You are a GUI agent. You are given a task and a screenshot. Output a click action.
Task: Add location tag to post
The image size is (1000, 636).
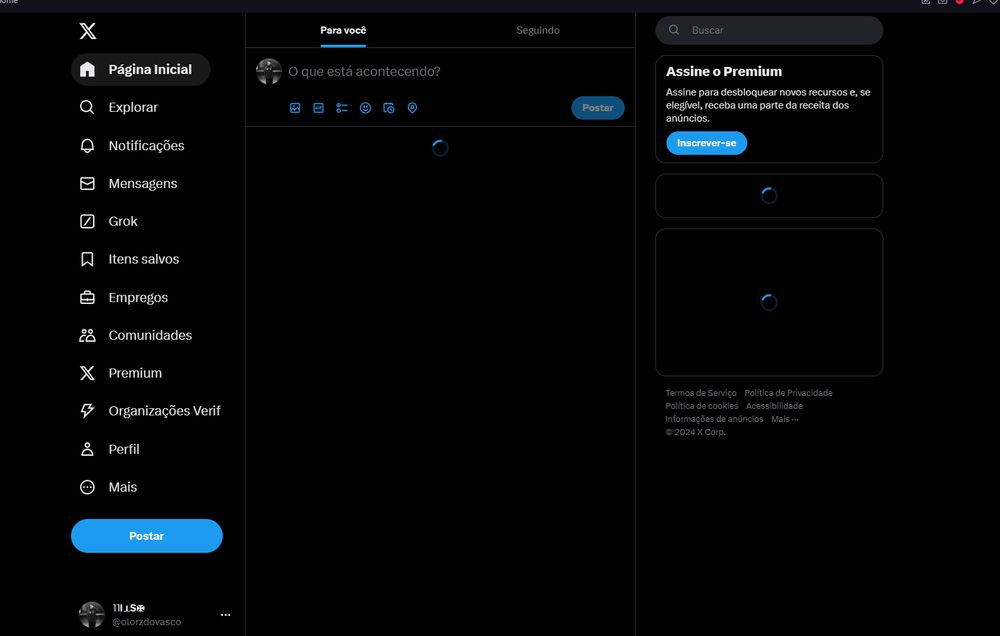tap(413, 108)
